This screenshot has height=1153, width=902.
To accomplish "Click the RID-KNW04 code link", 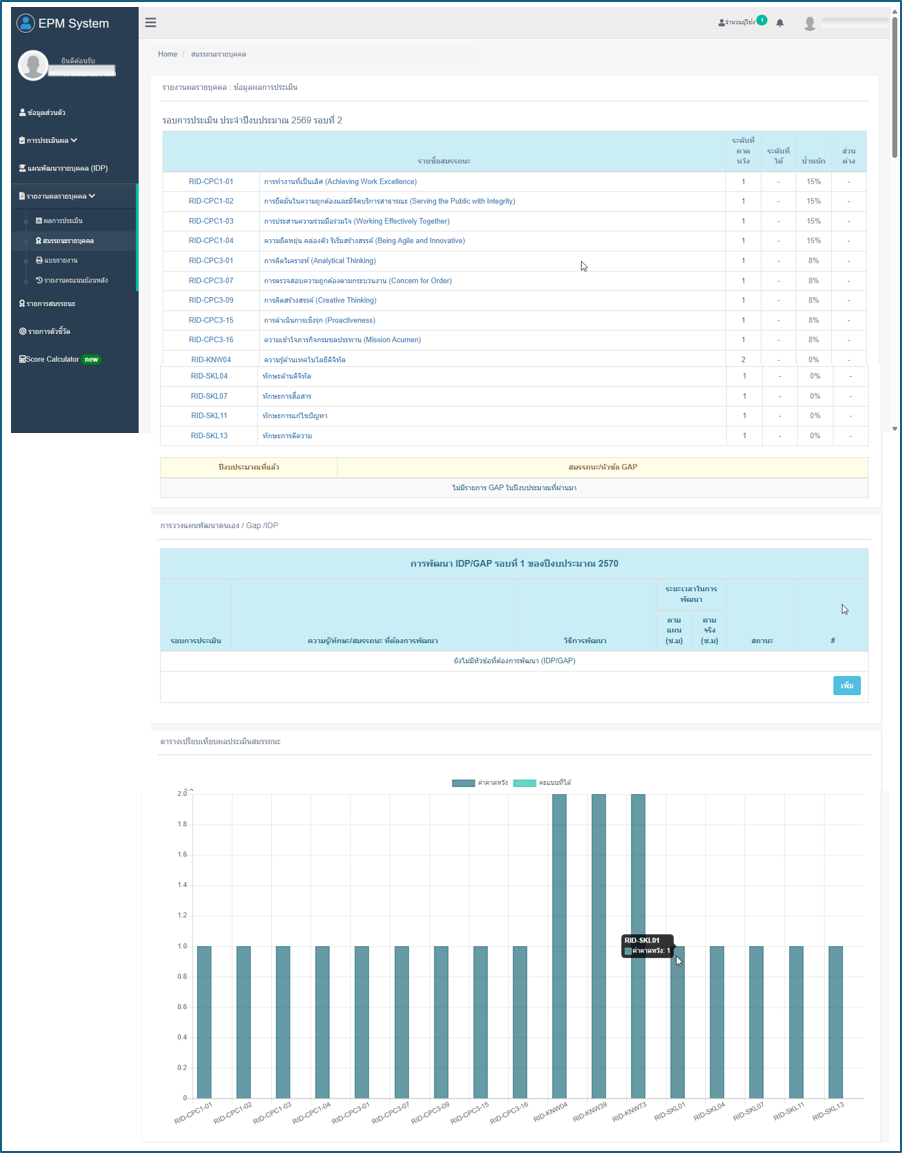I will (x=211, y=360).
